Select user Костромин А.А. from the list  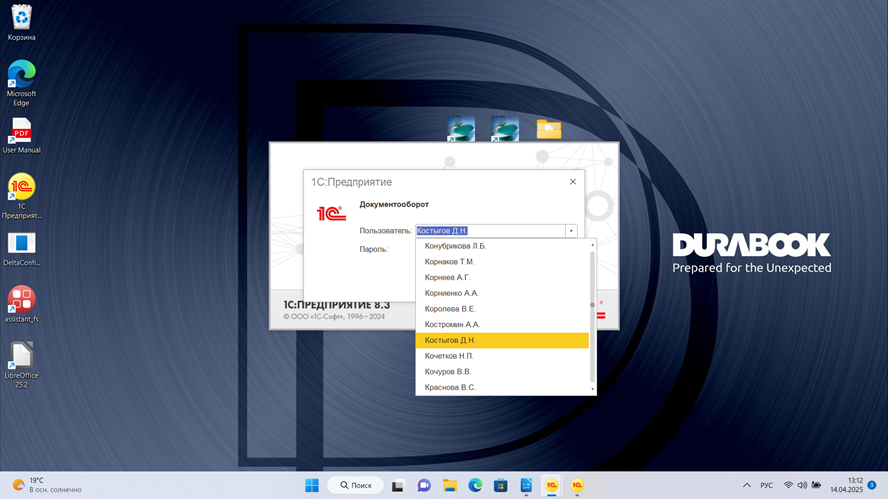click(x=502, y=325)
